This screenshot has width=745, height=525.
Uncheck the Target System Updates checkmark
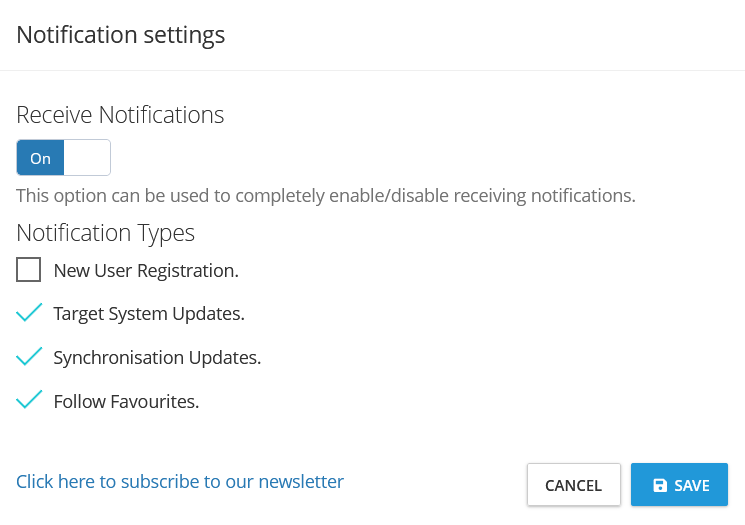click(x=29, y=313)
